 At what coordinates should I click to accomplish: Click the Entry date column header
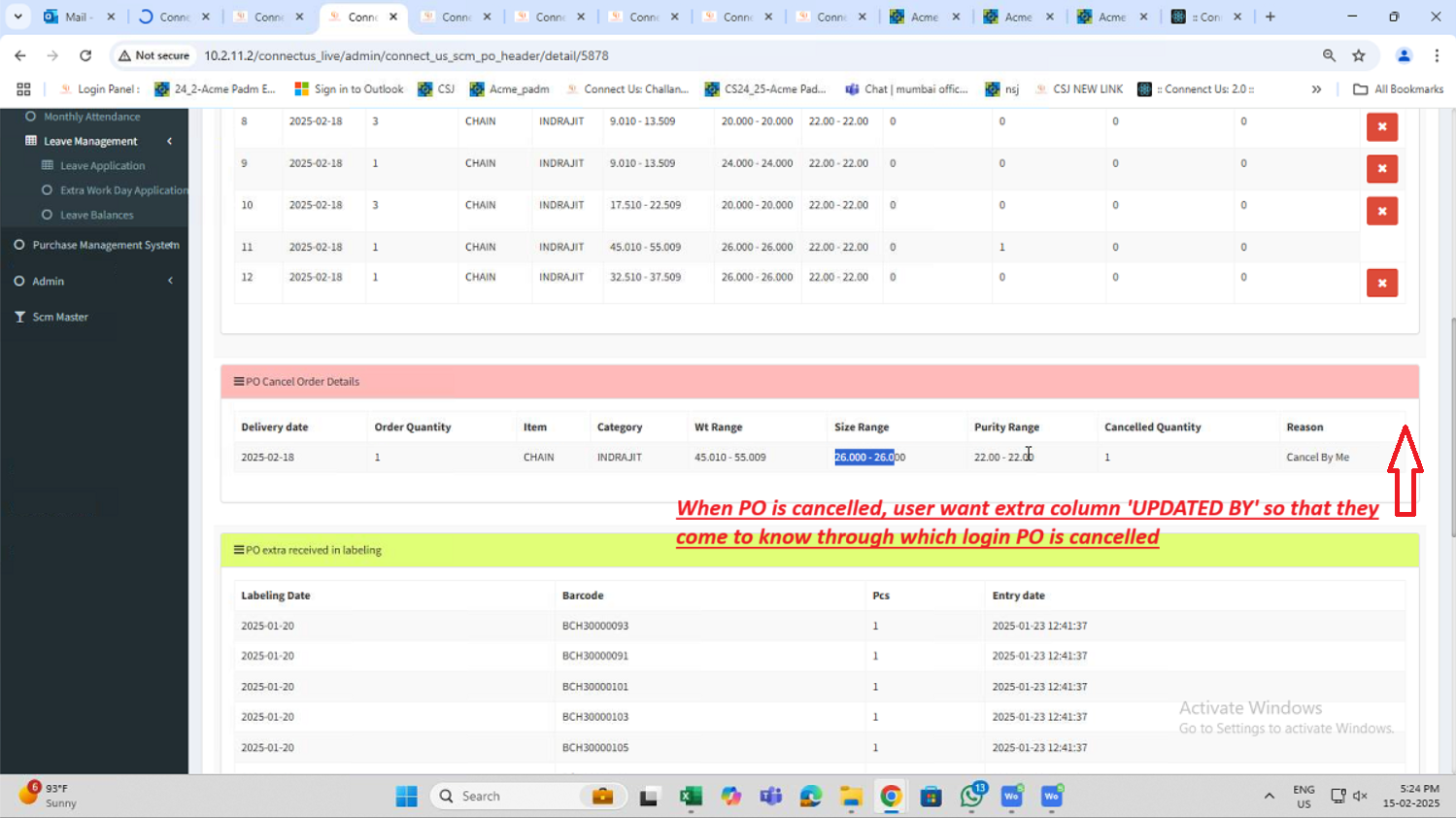click(1018, 596)
